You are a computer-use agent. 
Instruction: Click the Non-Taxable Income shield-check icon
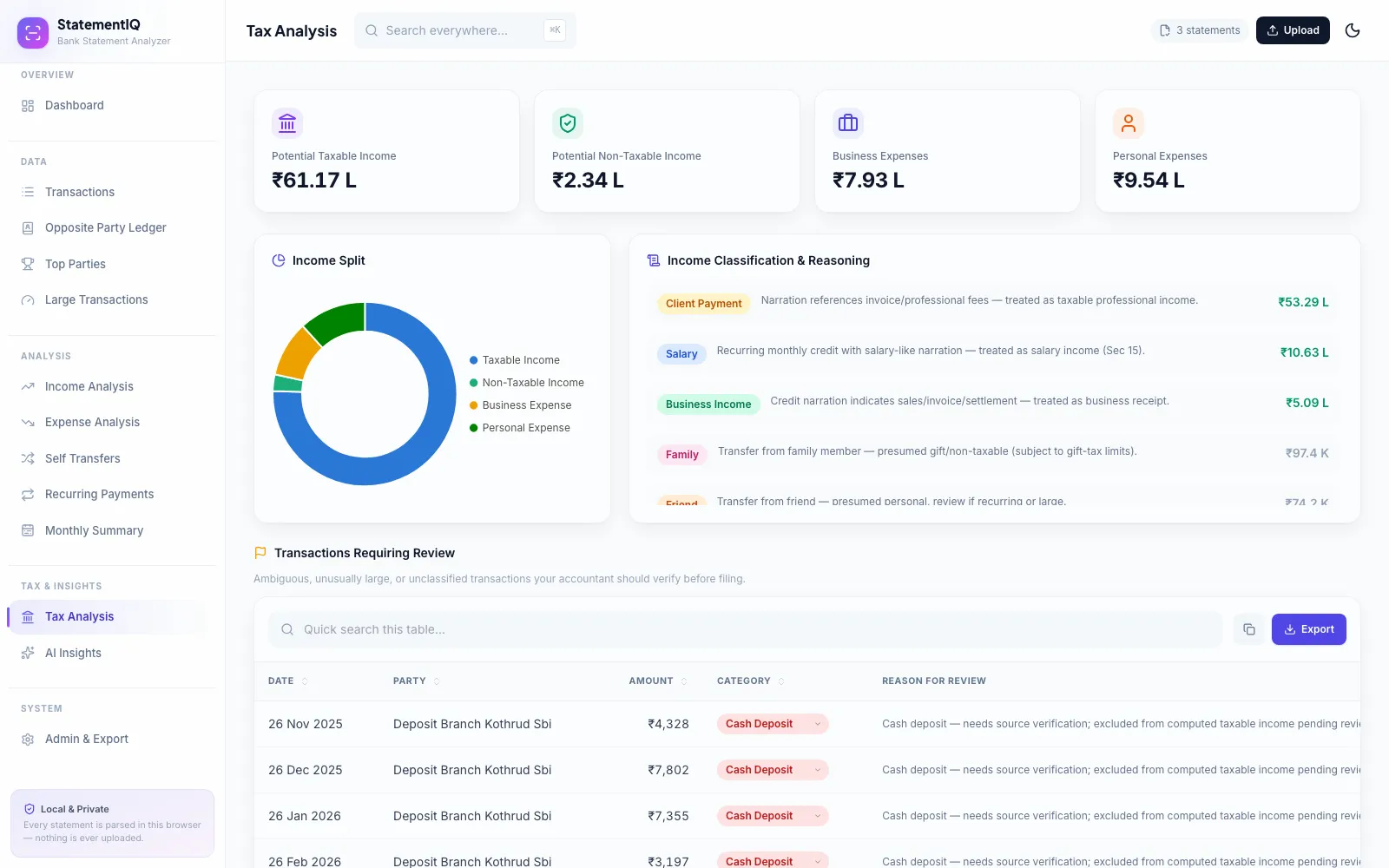[x=568, y=123]
